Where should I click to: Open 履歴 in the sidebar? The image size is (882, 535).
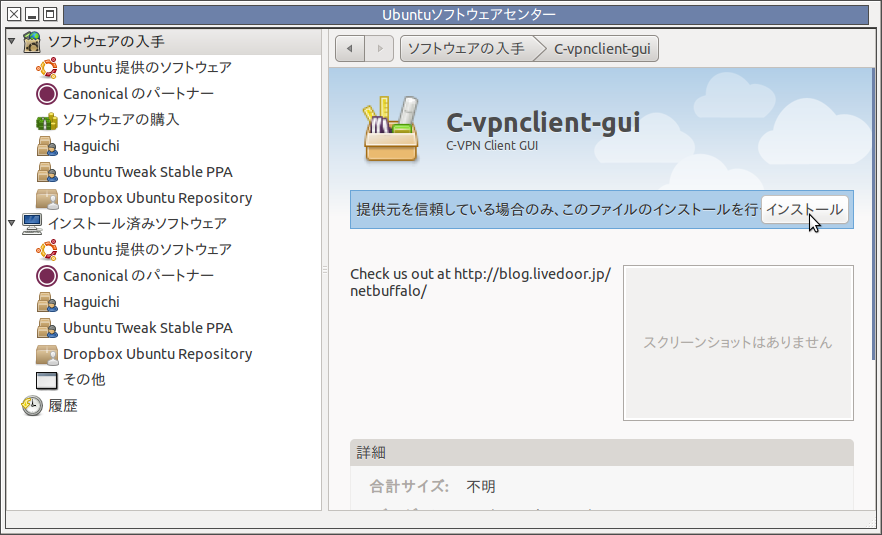click(x=62, y=406)
